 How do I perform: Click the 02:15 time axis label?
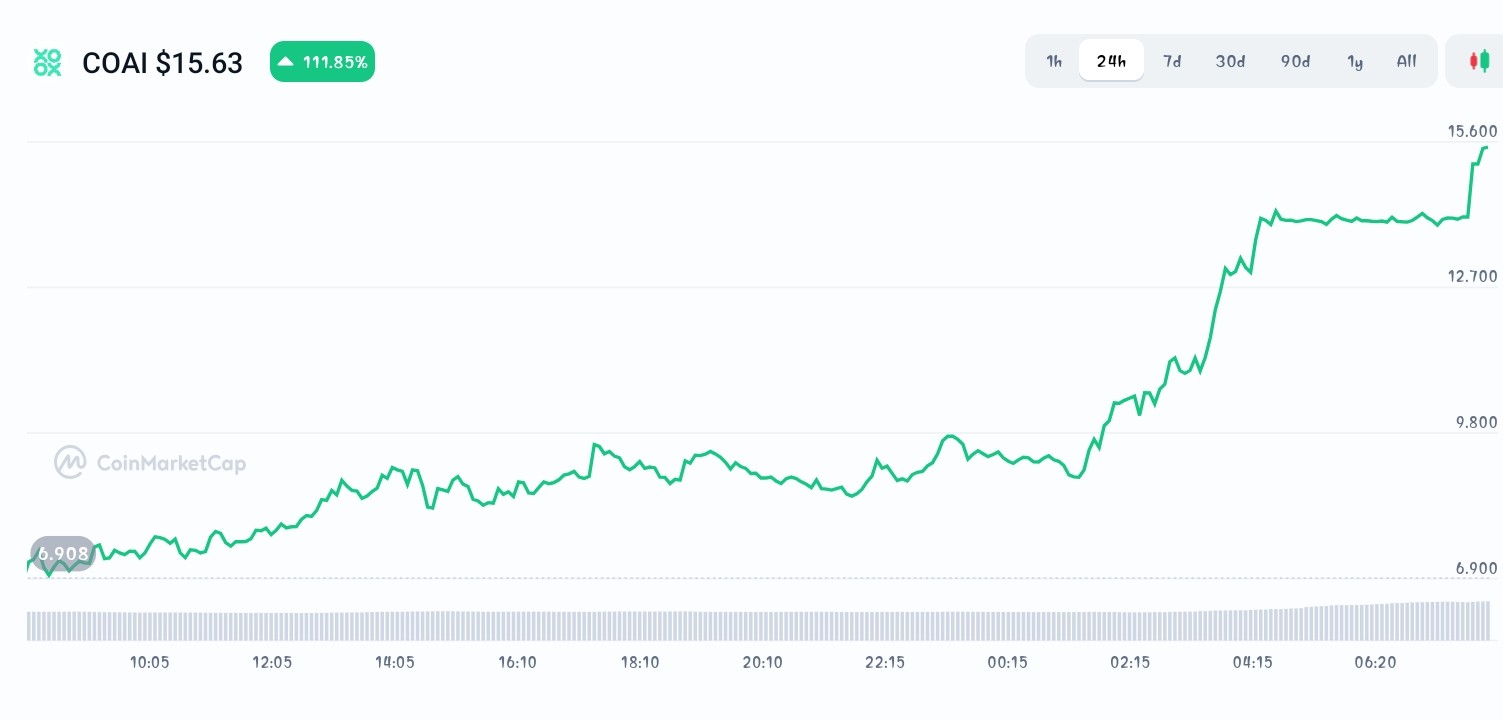[x=1130, y=662]
